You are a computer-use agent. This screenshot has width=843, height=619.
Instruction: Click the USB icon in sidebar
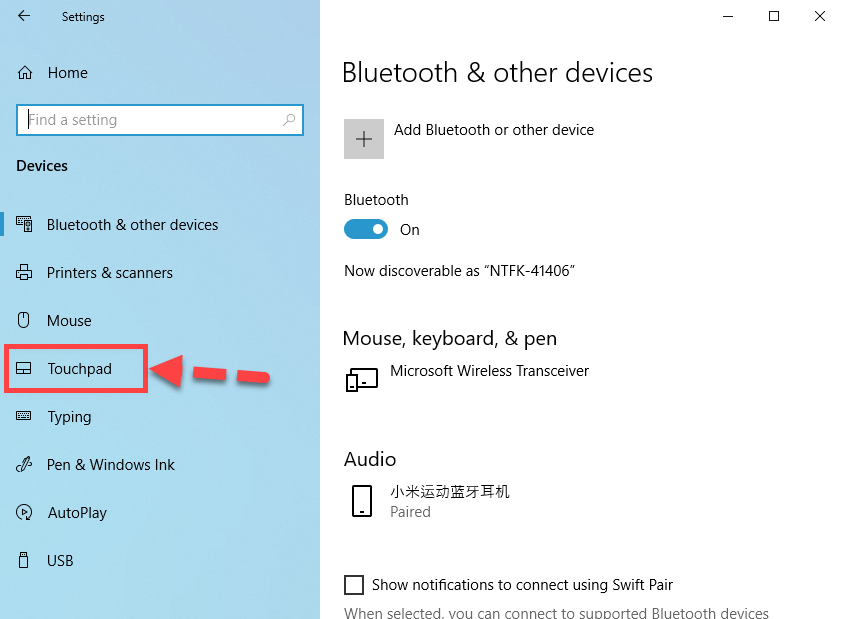coord(25,561)
